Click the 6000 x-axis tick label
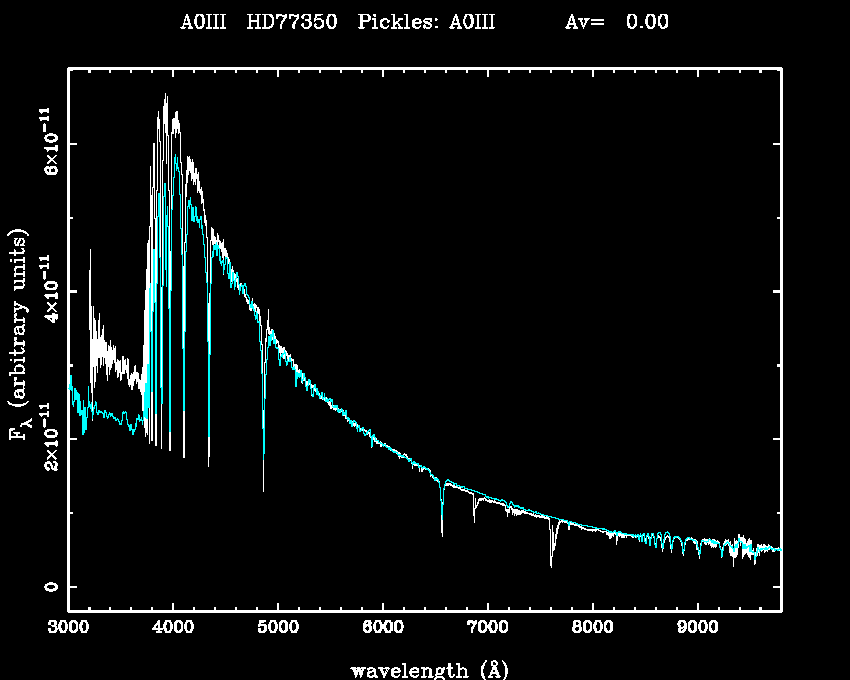The width and height of the screenshot is (850, 680). (x=383, y=628)
